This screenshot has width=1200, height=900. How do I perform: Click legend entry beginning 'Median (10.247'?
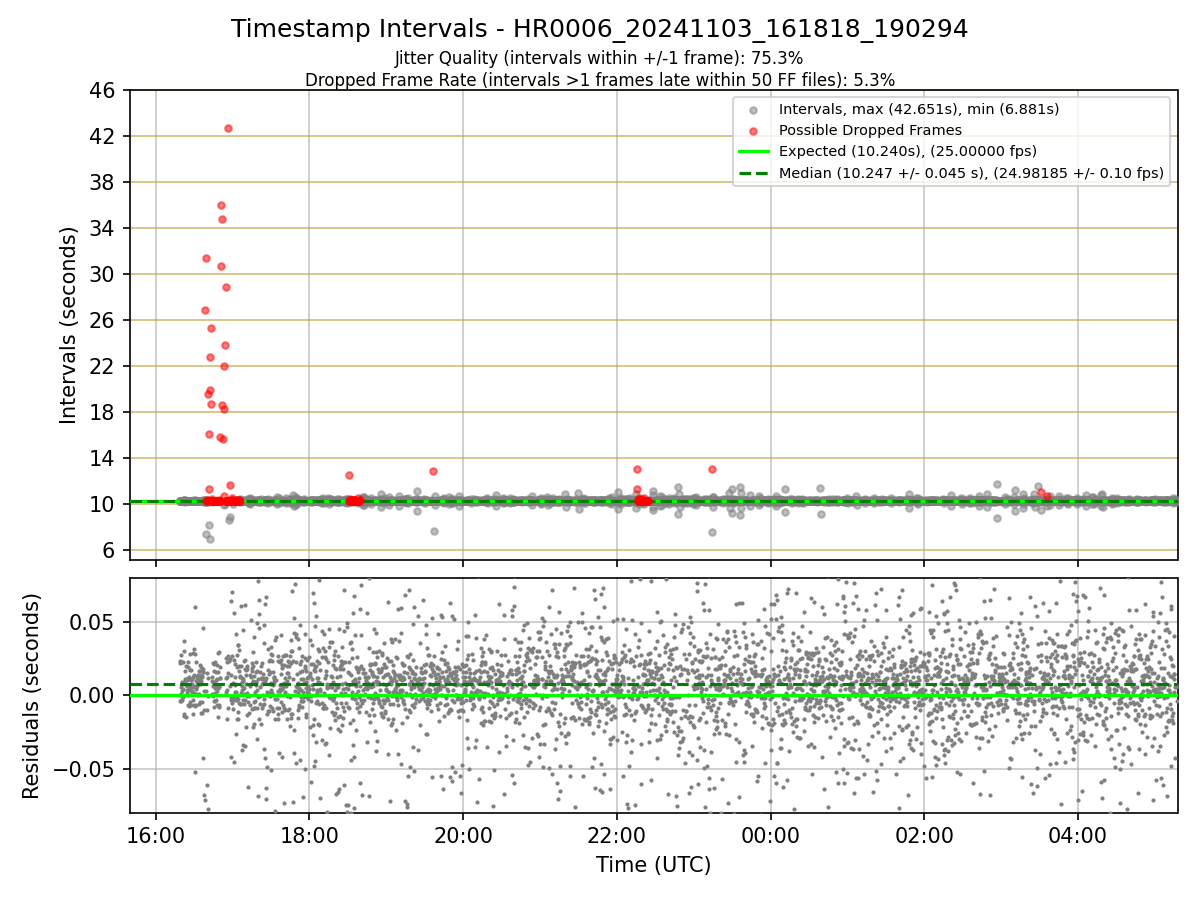971,173
